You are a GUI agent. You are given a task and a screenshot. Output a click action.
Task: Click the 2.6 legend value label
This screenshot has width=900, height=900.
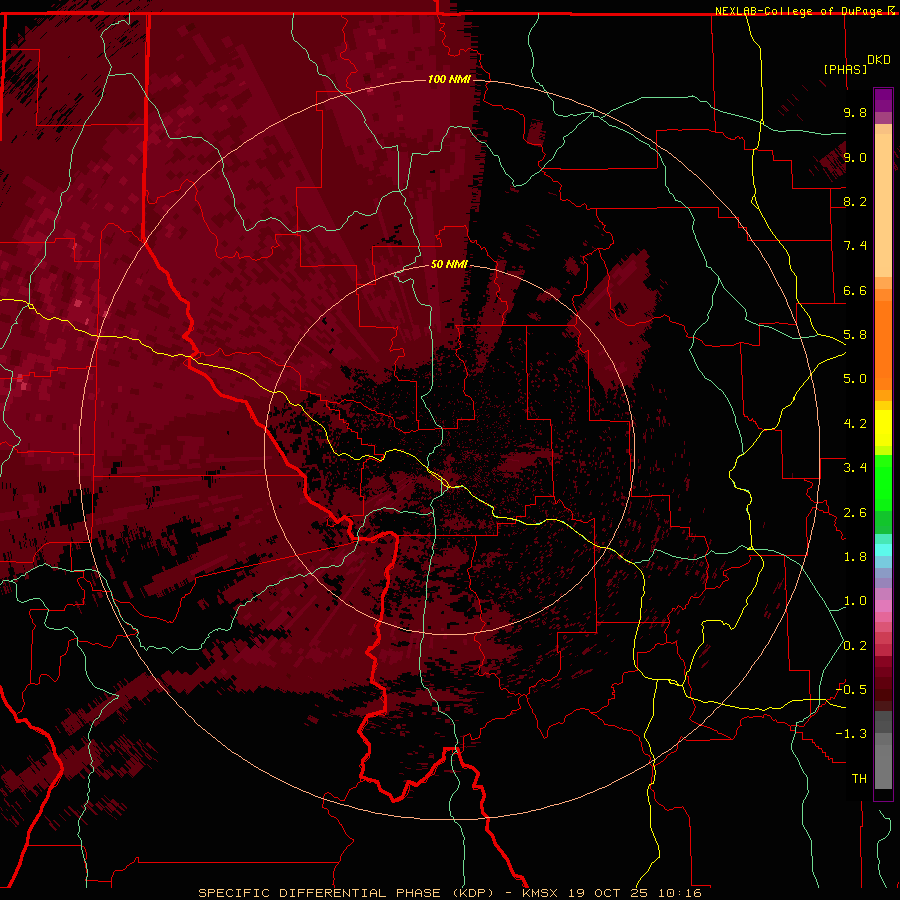click(855, 513)
